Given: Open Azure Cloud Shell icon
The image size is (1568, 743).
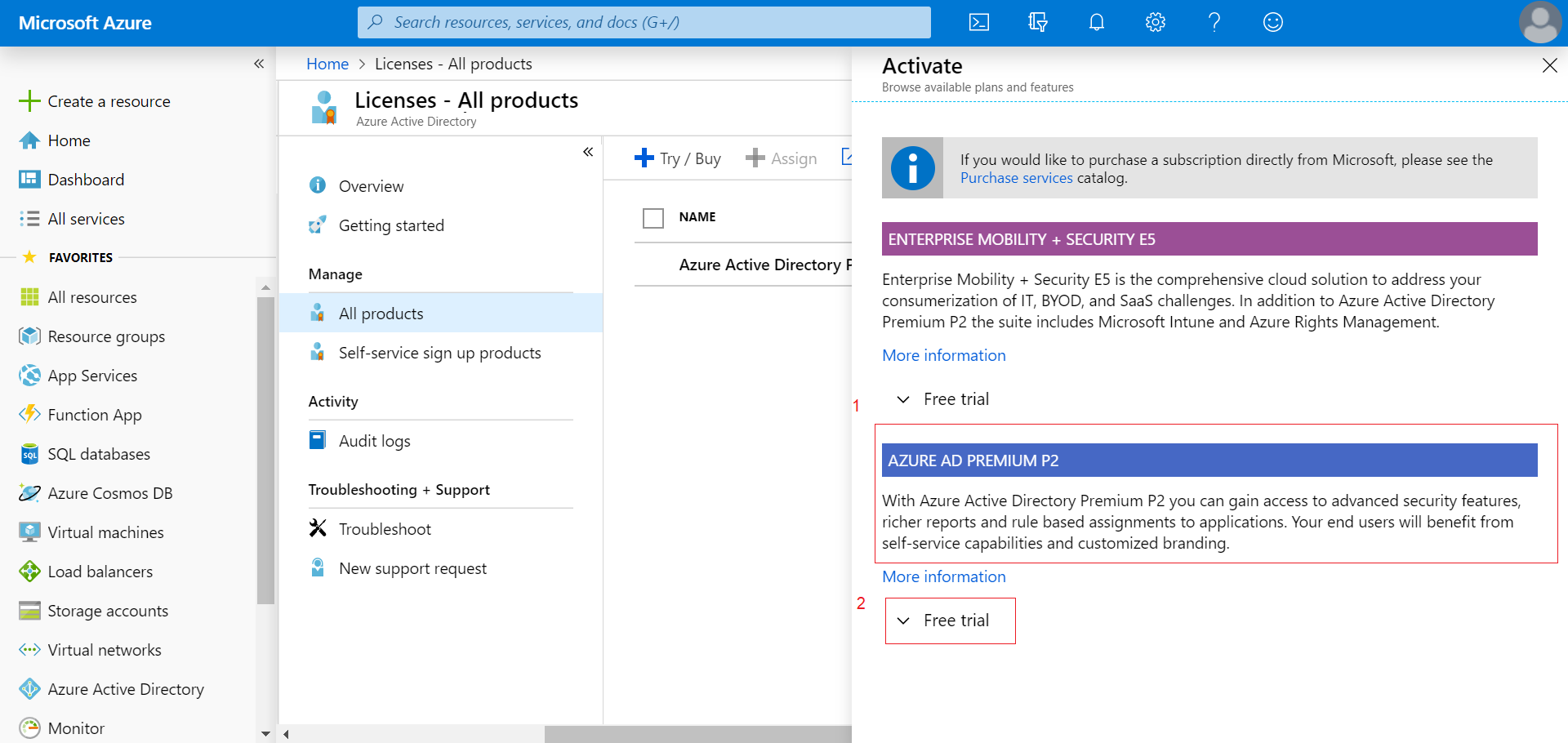Looking at the screenshot, I should 978,22.
